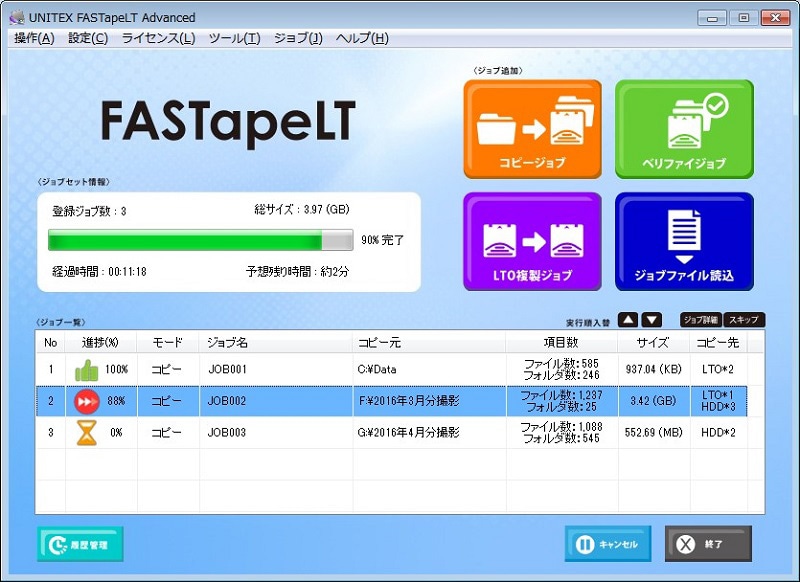The width and height of the screenshot is (800, 582).
Task: Open the コピージョブ job creation icon
Action: (532, 128)
